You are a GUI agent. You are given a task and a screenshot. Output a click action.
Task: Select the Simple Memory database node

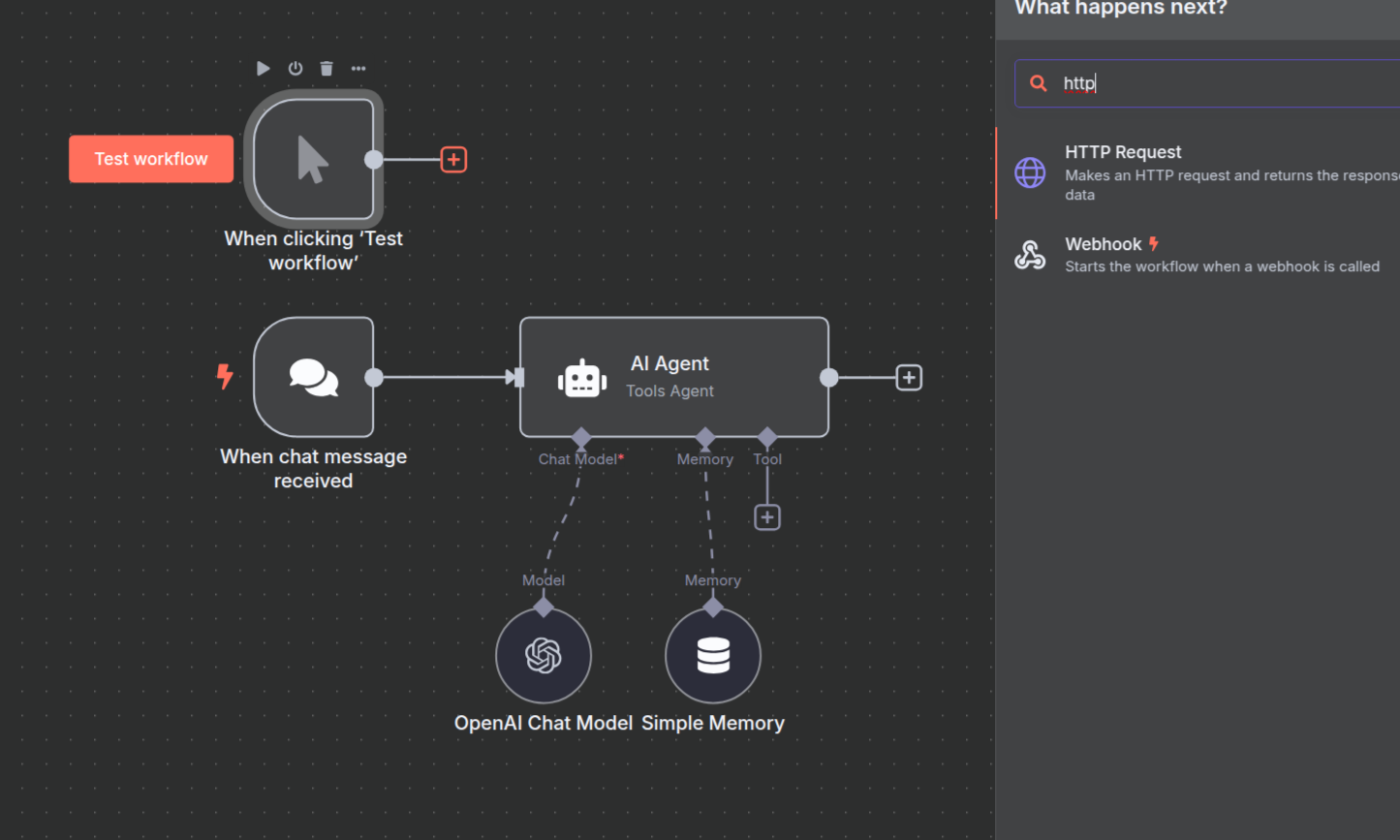(713, 656)
